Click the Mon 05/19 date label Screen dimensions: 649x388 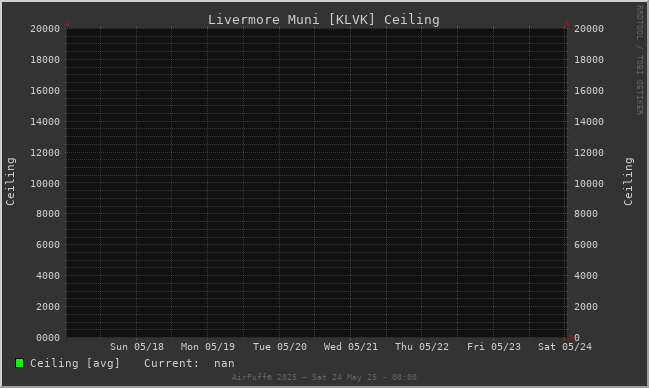[207, 347]
